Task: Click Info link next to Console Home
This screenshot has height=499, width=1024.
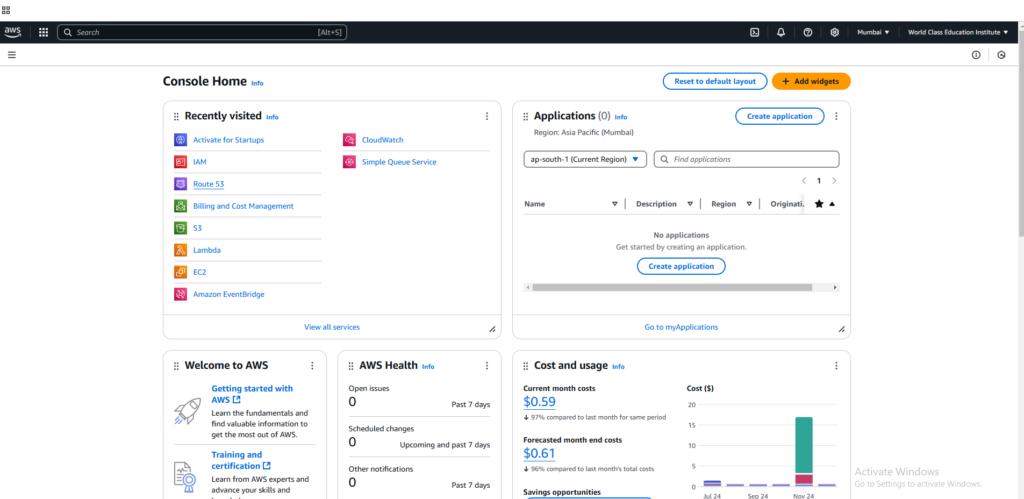Action: pos(257,84)
